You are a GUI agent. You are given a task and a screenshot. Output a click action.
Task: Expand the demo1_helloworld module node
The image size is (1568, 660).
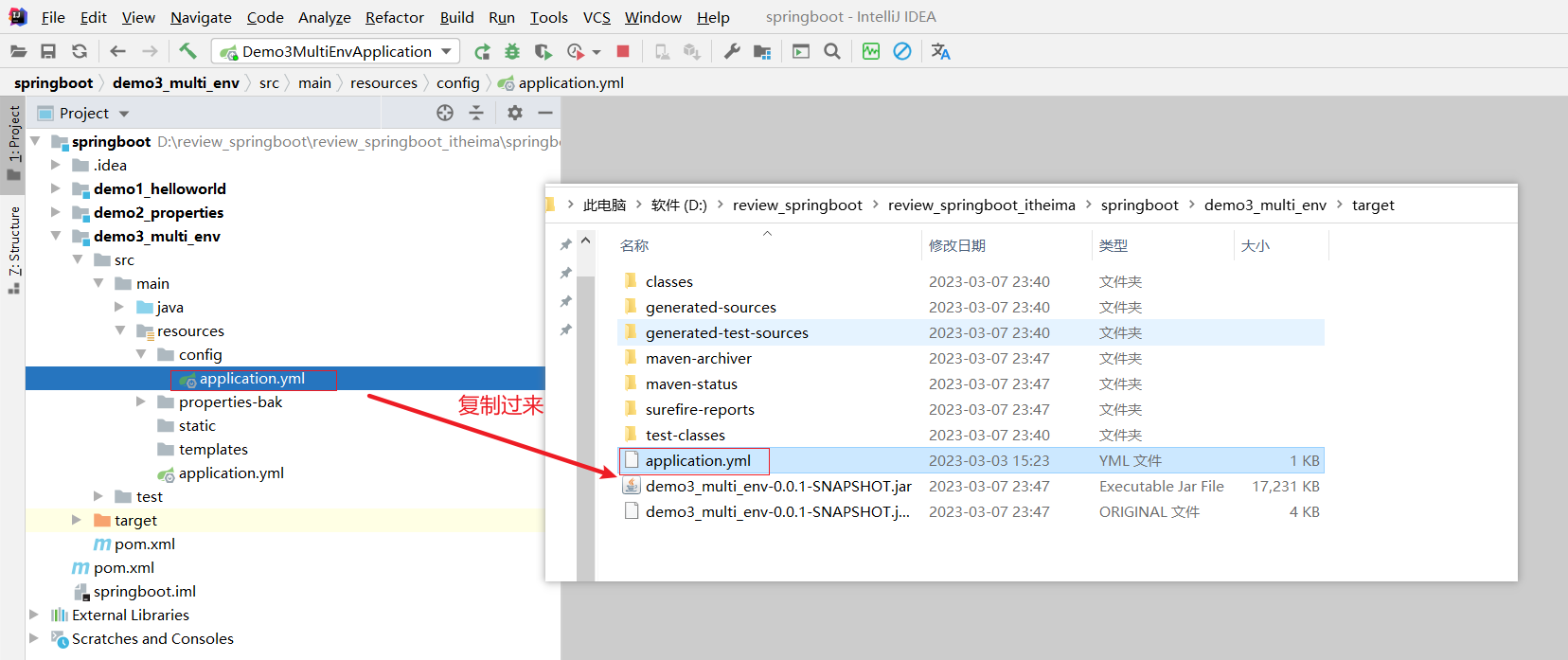pyautogui.click(x=56, y=188)
